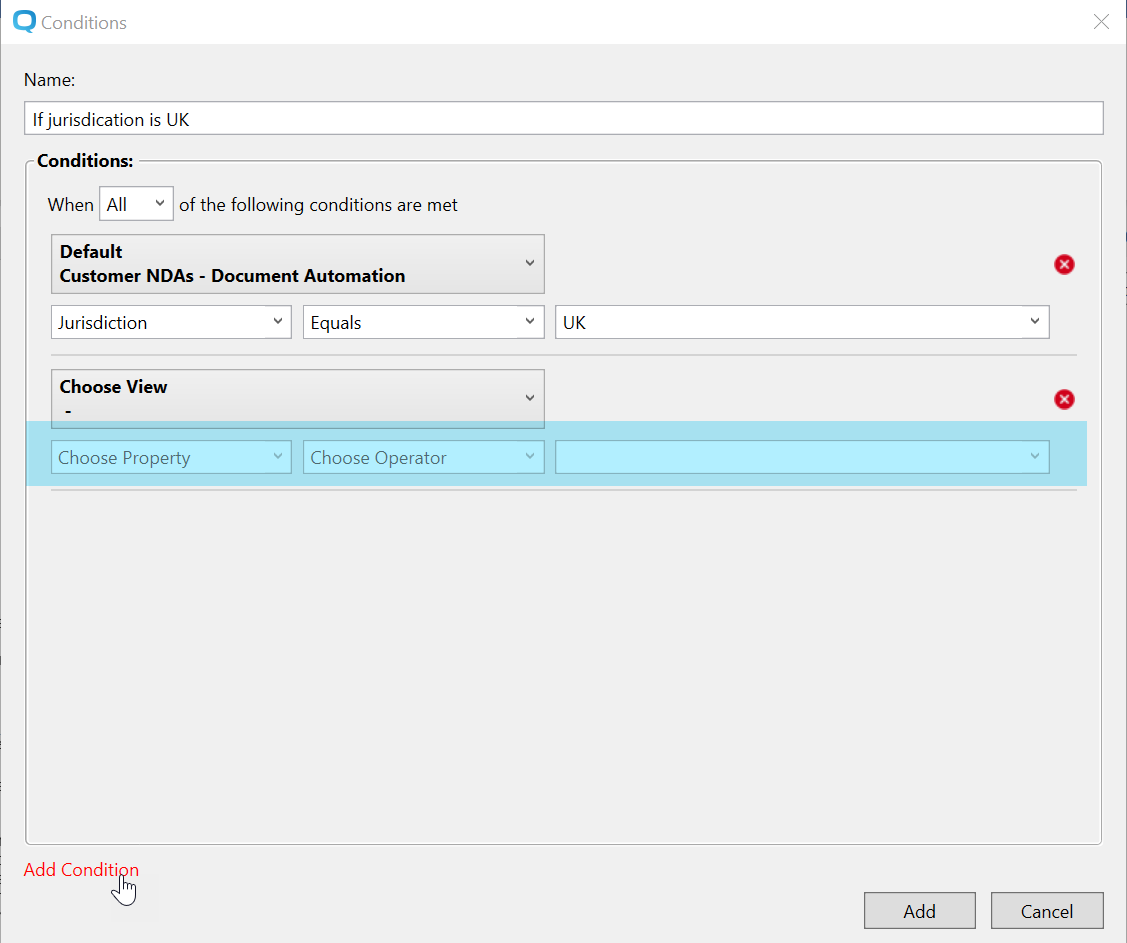The image size is (1127, 943).
Task: Open the When 'All' match dropdown
Action: pyautogui.click(x=136, y=204)
